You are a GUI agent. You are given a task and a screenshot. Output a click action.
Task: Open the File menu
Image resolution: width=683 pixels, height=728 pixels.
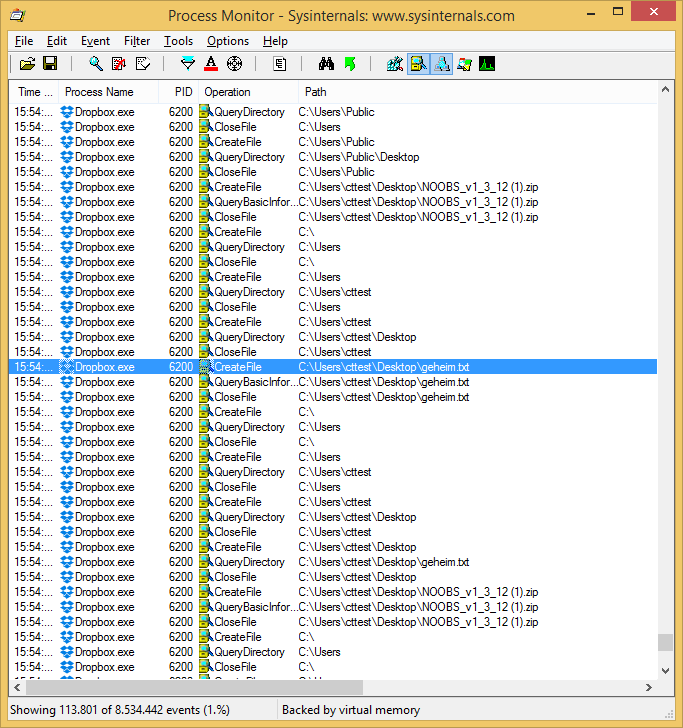[x=24, y=41]
